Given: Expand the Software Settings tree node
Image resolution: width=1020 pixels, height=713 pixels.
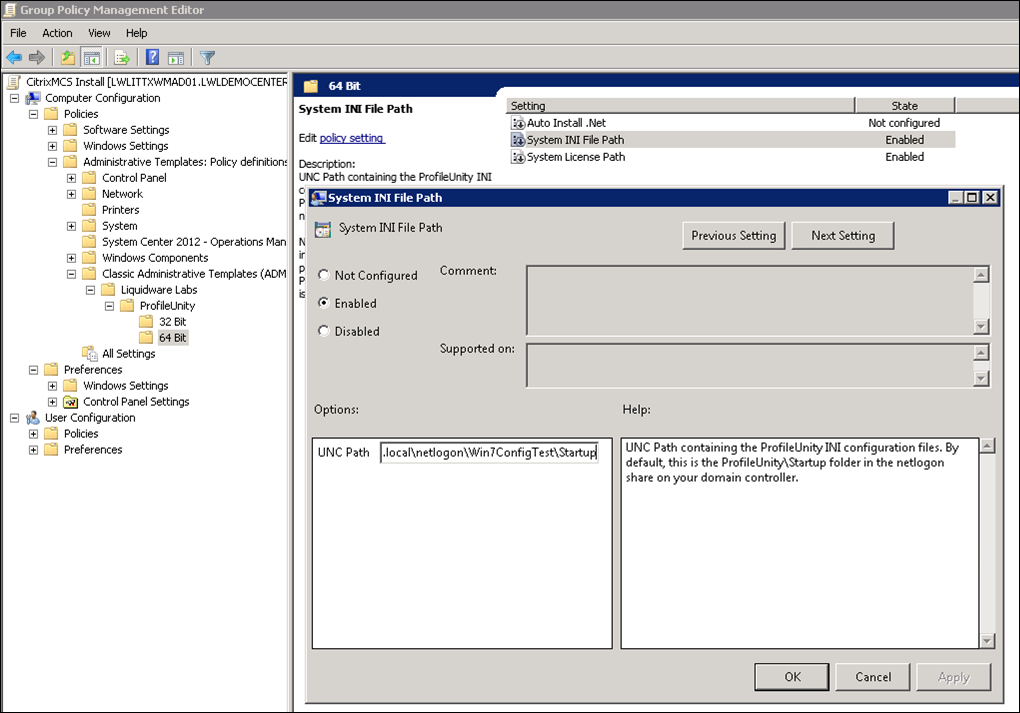Looking at the screenshot, I should (53, 130).
